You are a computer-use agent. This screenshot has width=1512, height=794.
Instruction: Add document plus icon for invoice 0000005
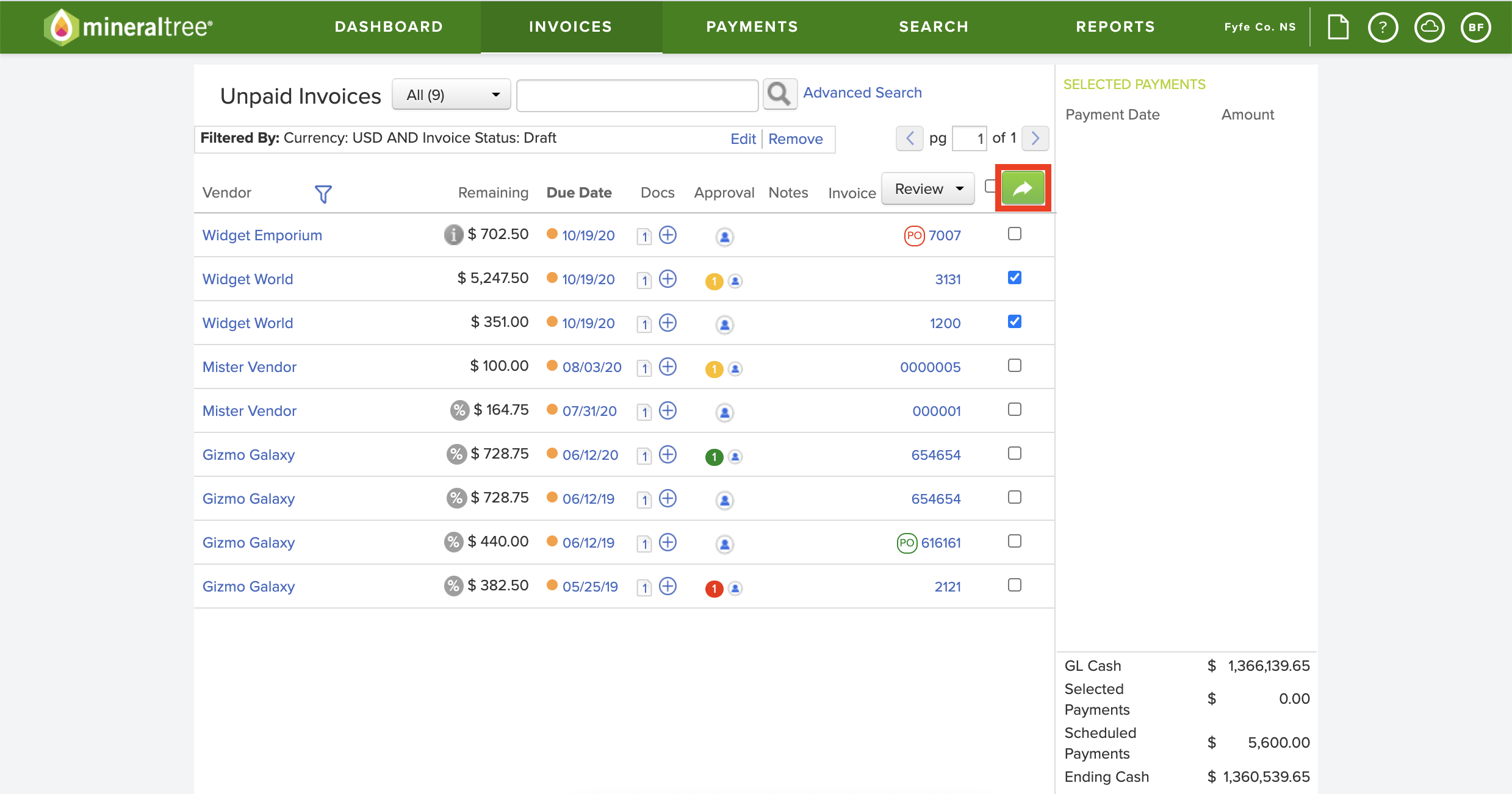pos(668,367)
